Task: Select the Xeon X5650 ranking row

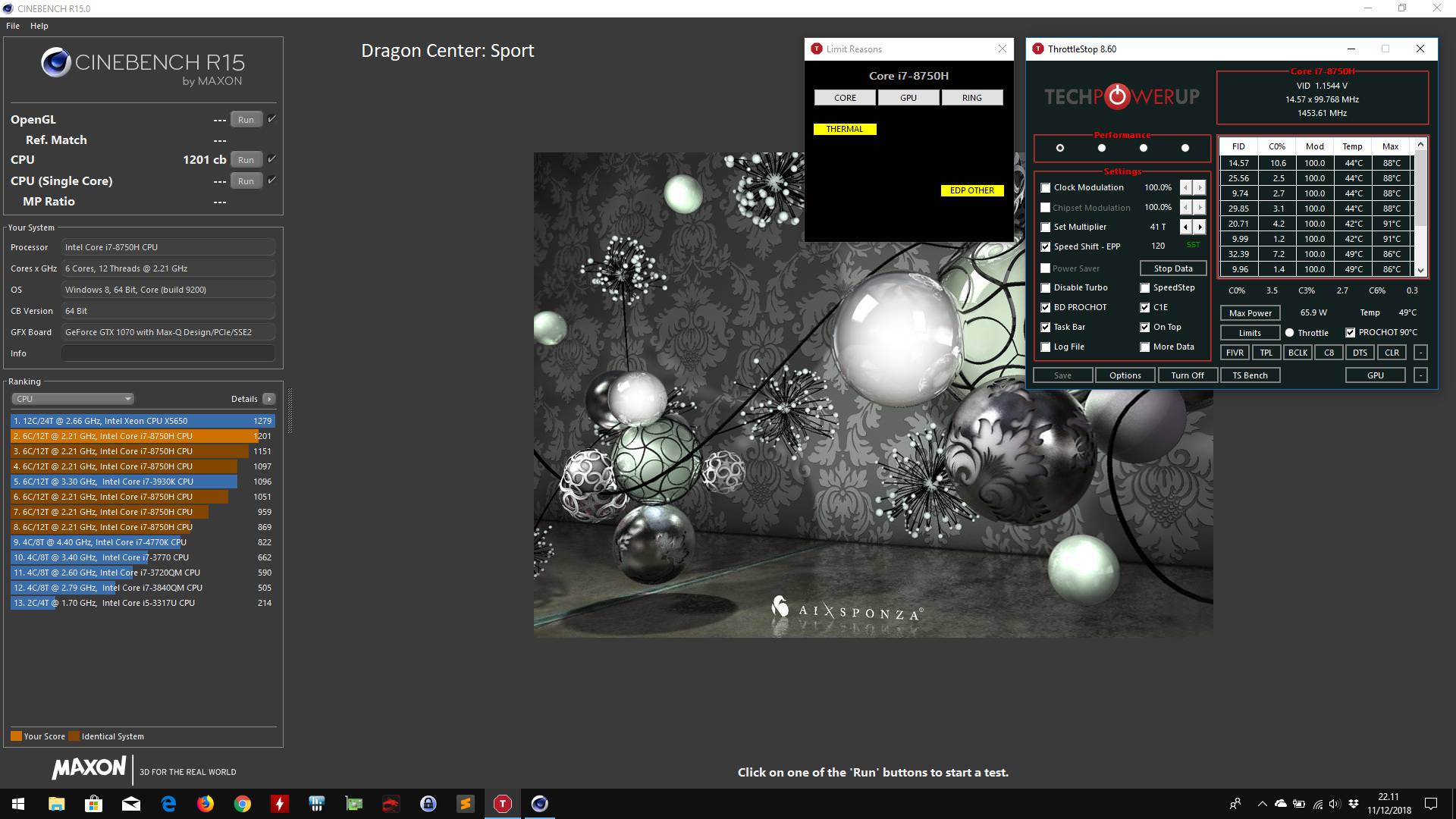Action: [x=143, y=421]
